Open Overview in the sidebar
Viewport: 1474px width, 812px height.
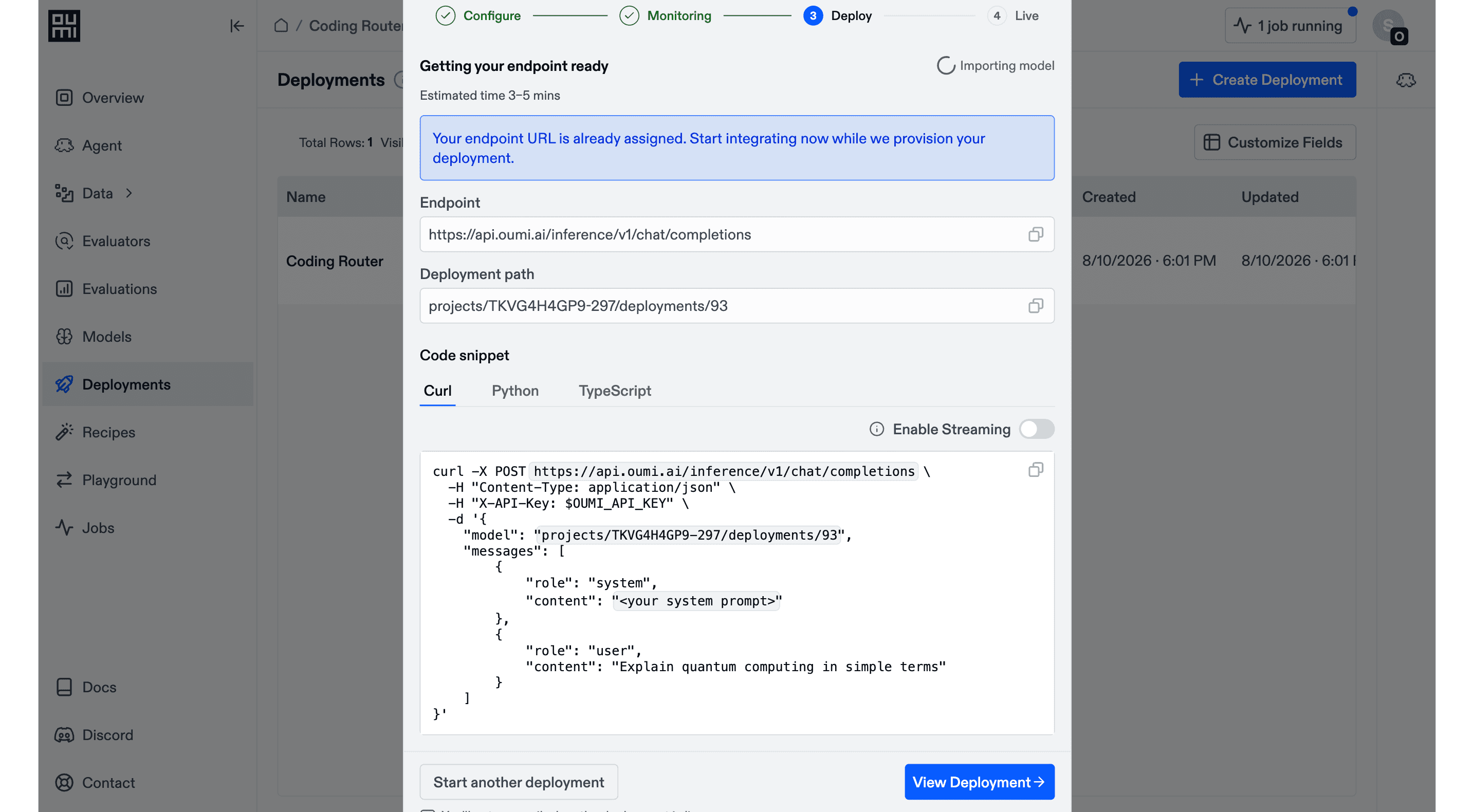(x=148, y=98)
